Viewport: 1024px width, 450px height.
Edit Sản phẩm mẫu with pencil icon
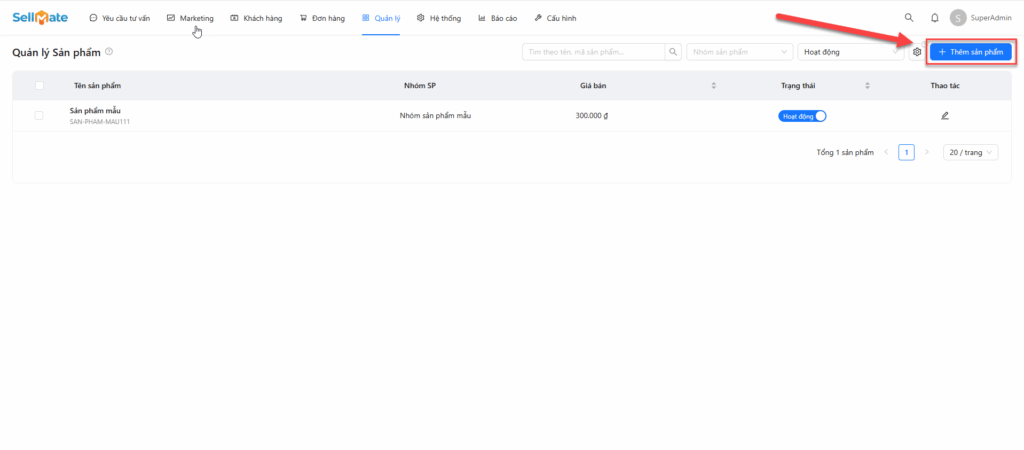[x=945, y=116]
